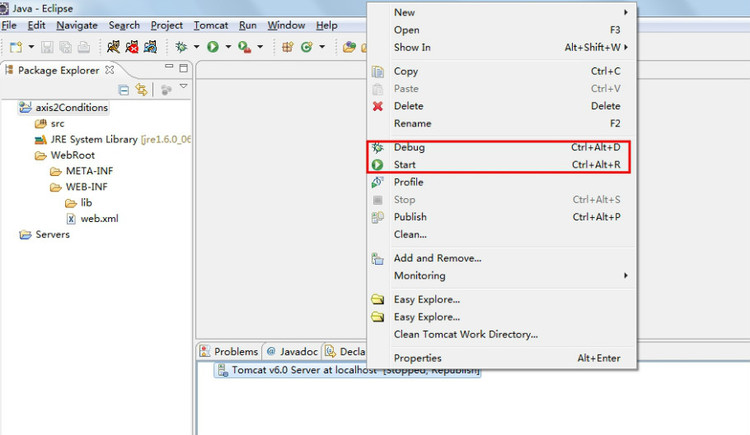This screenshot has height=435, width=750.
Task: Expand the Show In submenu
Action: point(501,47)
